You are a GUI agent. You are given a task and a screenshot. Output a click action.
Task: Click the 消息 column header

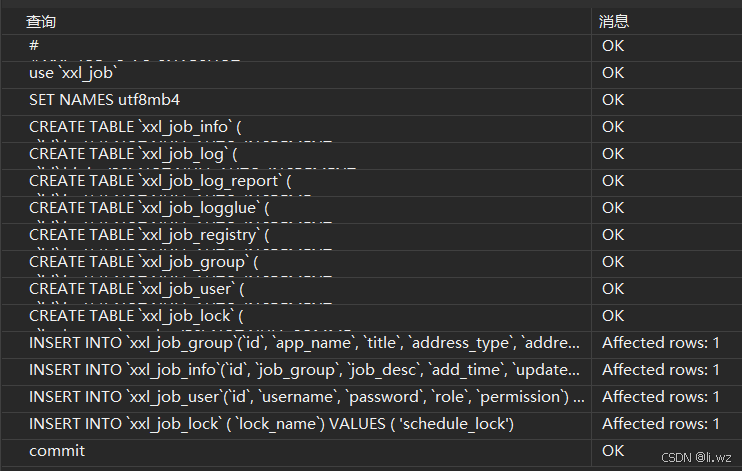click(x=613, y=21)
